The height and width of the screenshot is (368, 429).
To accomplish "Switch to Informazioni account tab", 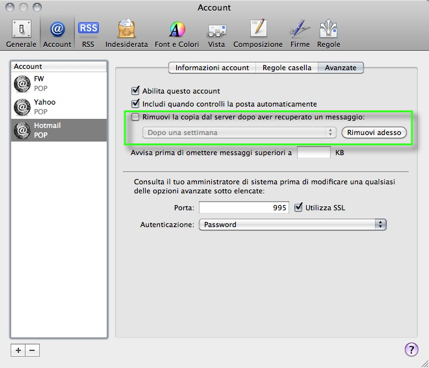I will 212,68.
